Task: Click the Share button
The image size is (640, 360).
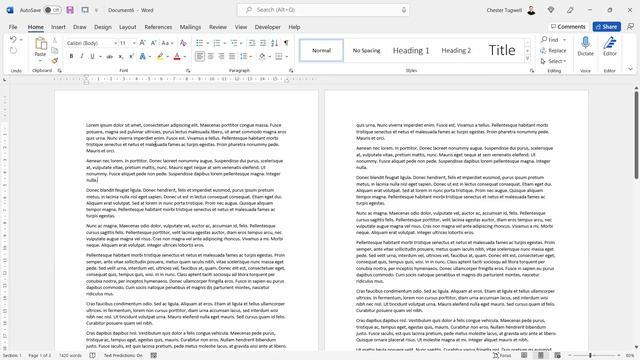Action: (607, 27)
